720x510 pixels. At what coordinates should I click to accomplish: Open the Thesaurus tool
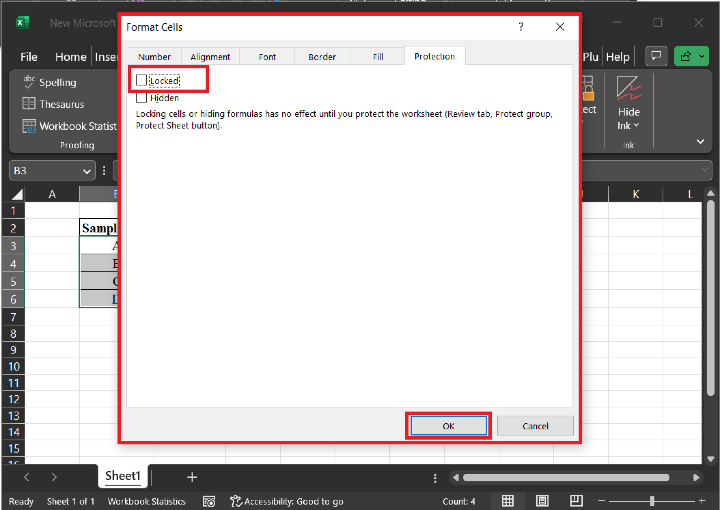pos(29,104)
